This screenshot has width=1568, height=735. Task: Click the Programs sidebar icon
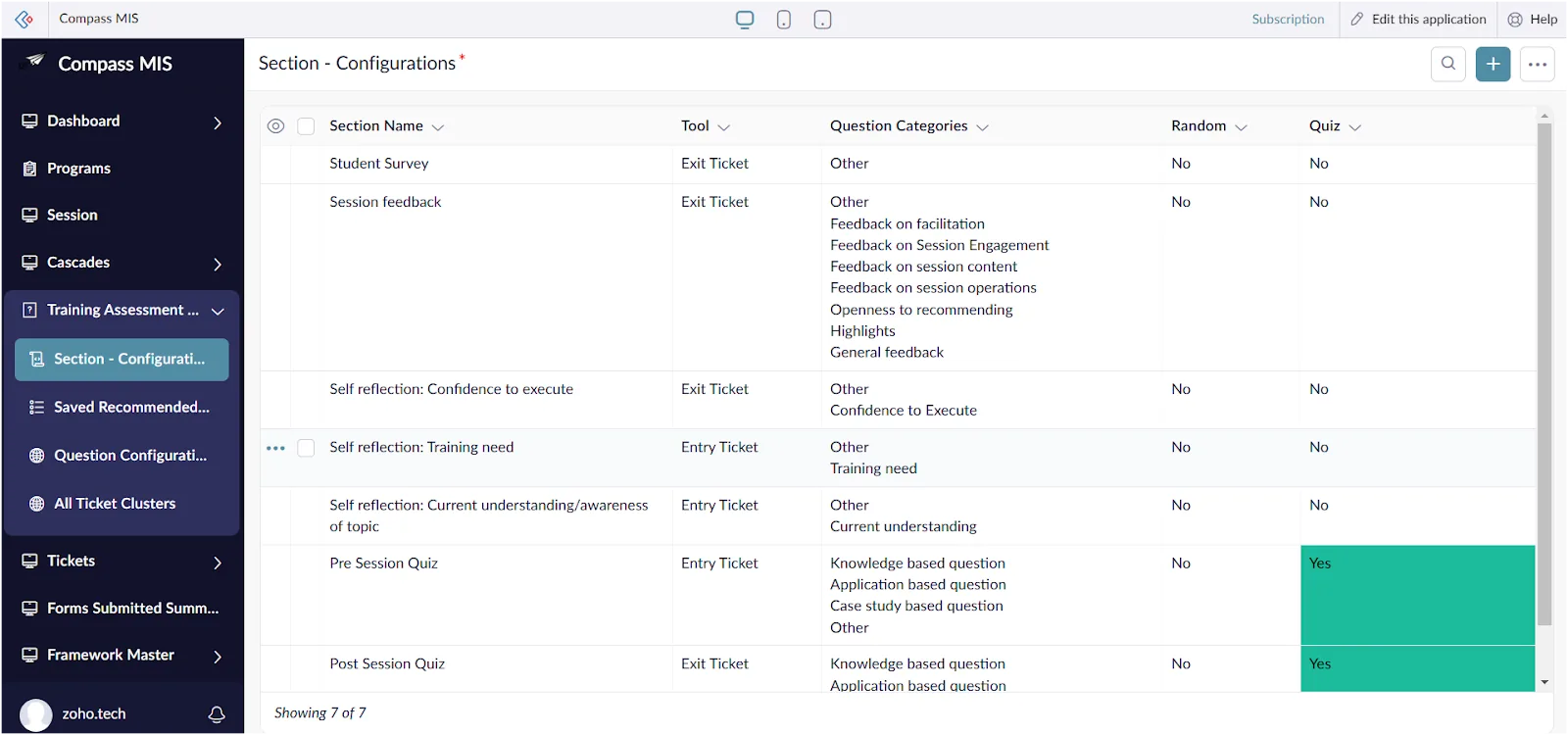pos(29,169)
